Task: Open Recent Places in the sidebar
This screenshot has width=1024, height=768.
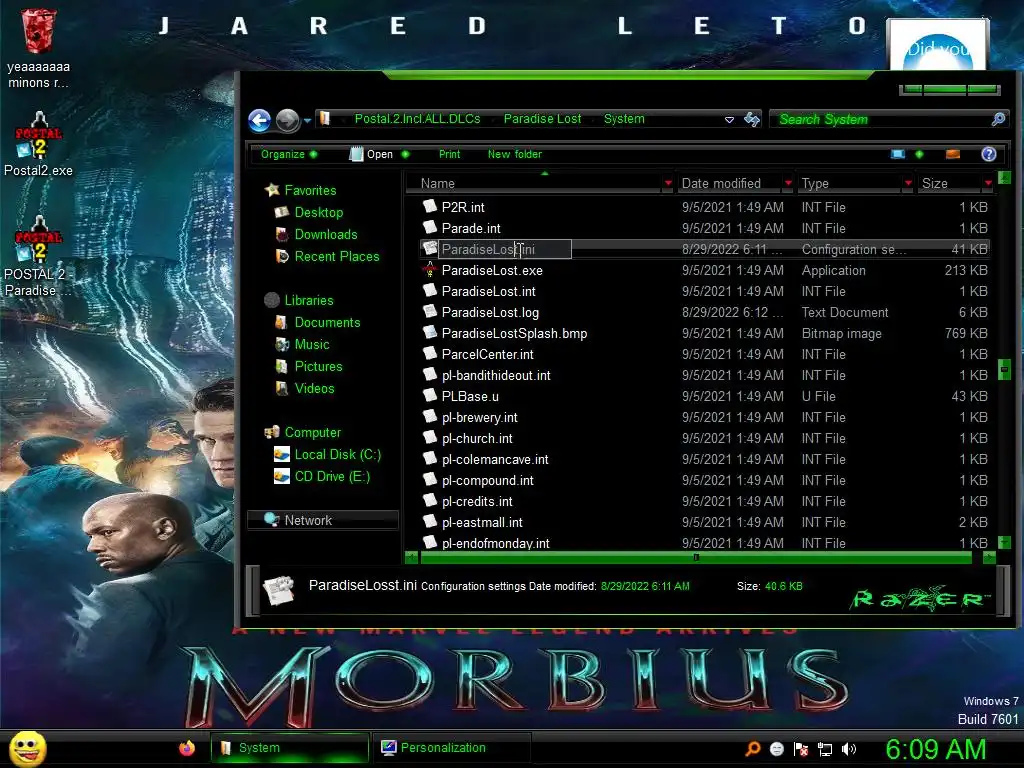Action: click(x=337, y=257)
